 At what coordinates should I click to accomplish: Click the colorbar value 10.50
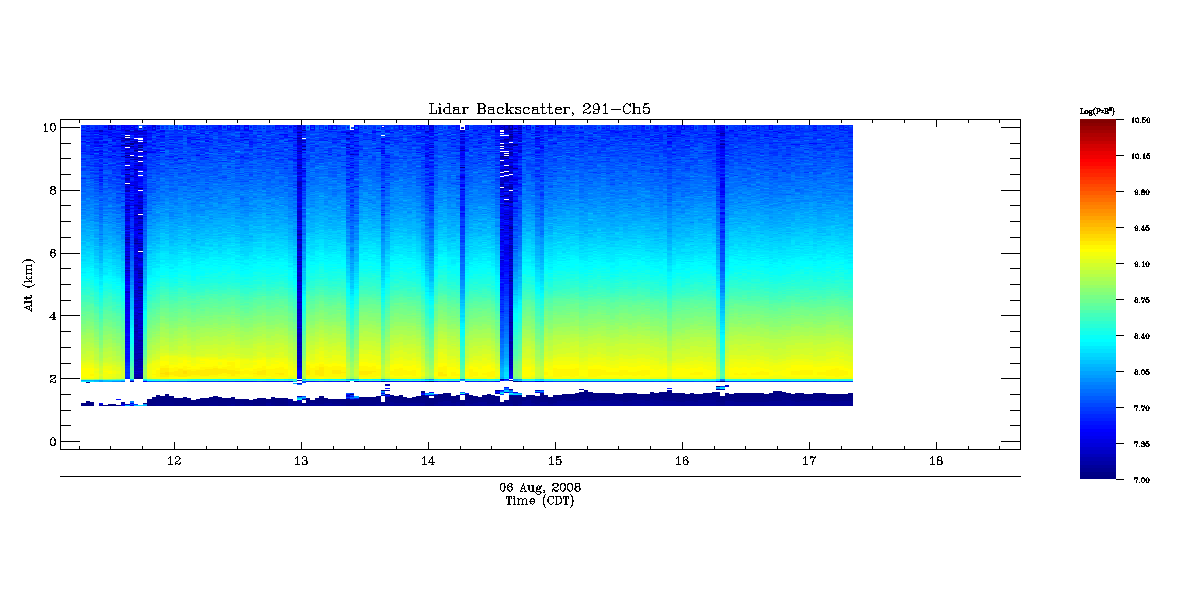click(x=1141, y=120)
